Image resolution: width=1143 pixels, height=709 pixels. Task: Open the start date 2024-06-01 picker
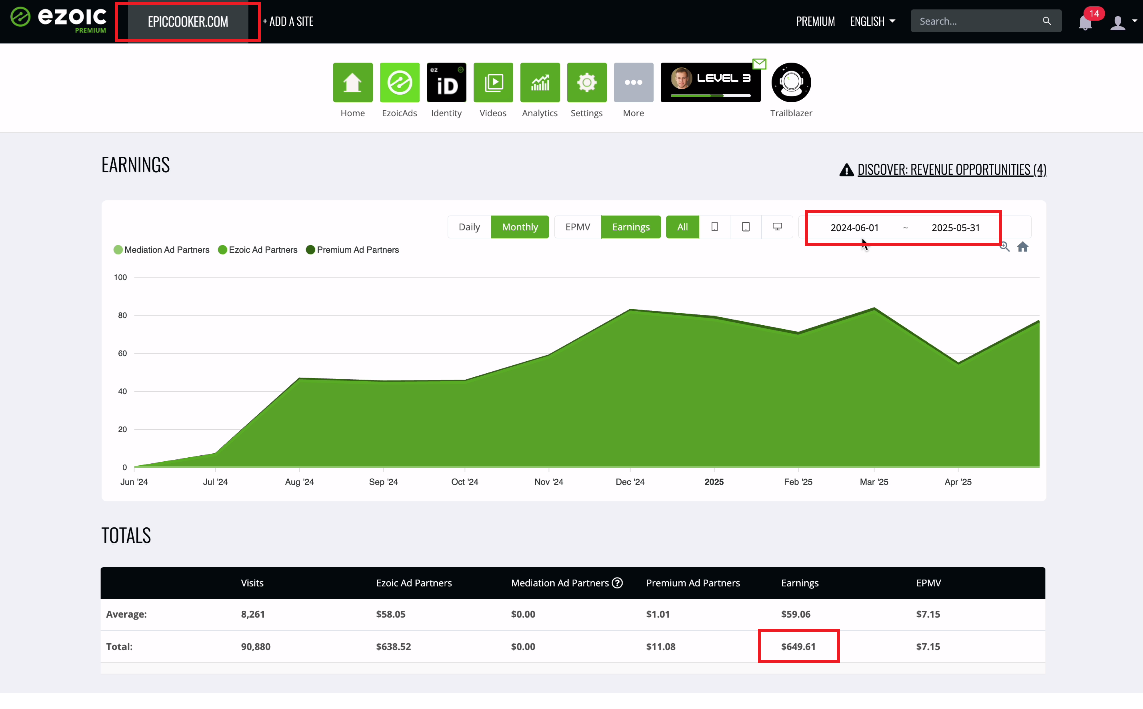tap(854, 227)
